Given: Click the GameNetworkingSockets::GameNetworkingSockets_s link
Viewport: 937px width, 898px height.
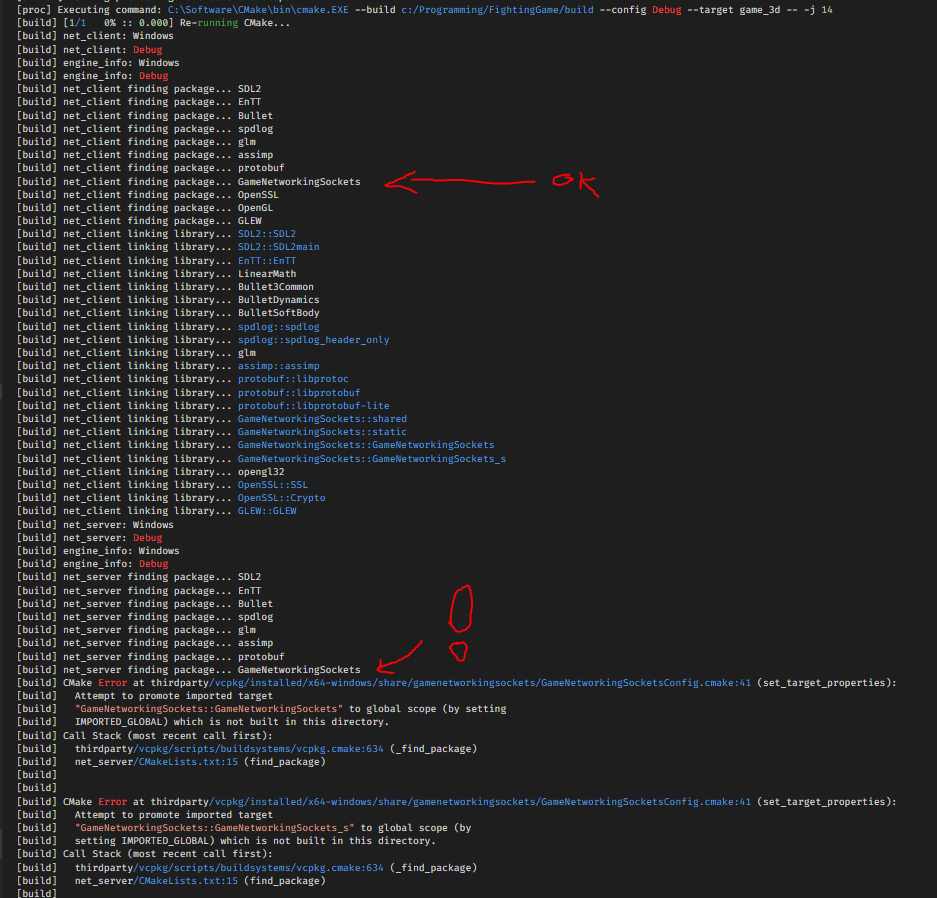Looking at the screenshot, I should click(x=370, y=458).
